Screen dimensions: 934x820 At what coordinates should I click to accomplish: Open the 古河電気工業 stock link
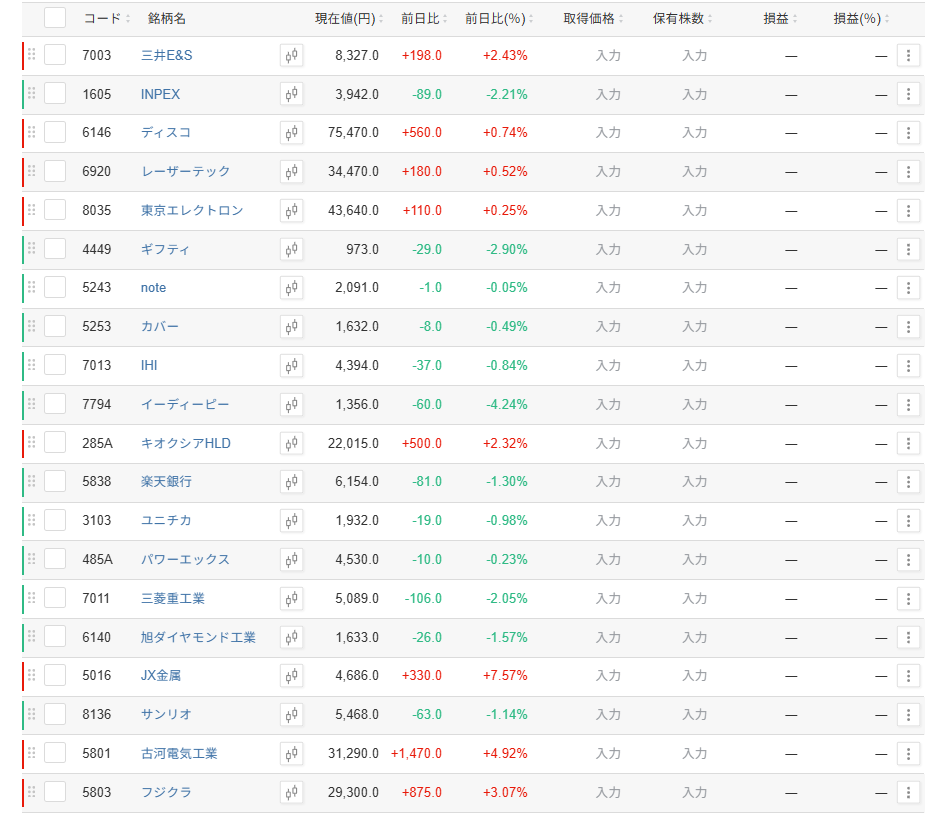tap(179, 753)
